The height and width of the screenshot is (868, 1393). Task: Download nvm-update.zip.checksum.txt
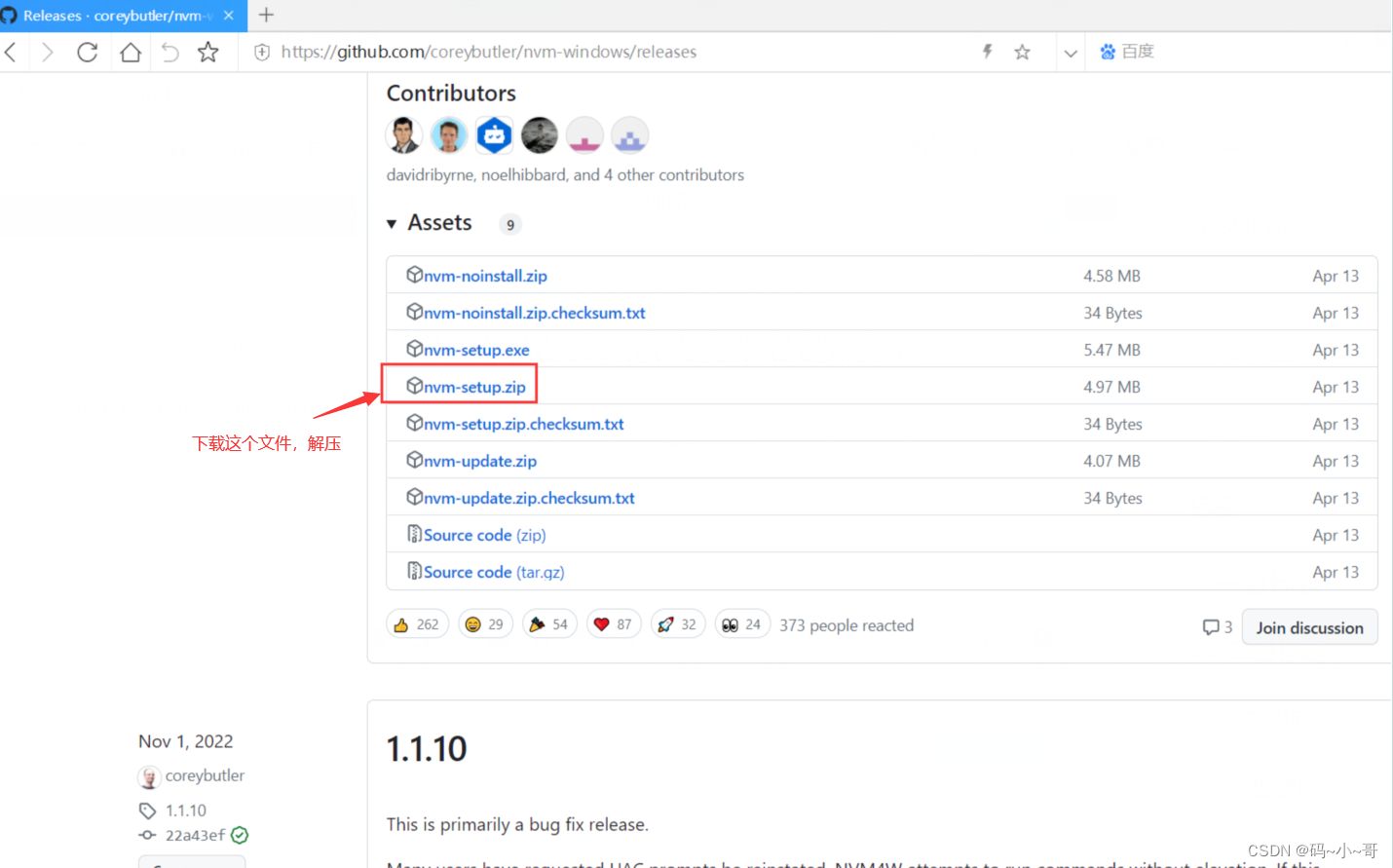[x=529, y=498]
